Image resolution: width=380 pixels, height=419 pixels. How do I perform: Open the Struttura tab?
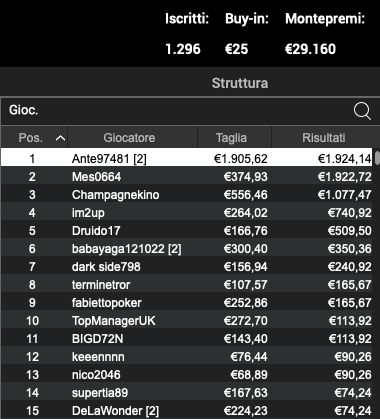[240, 83]
